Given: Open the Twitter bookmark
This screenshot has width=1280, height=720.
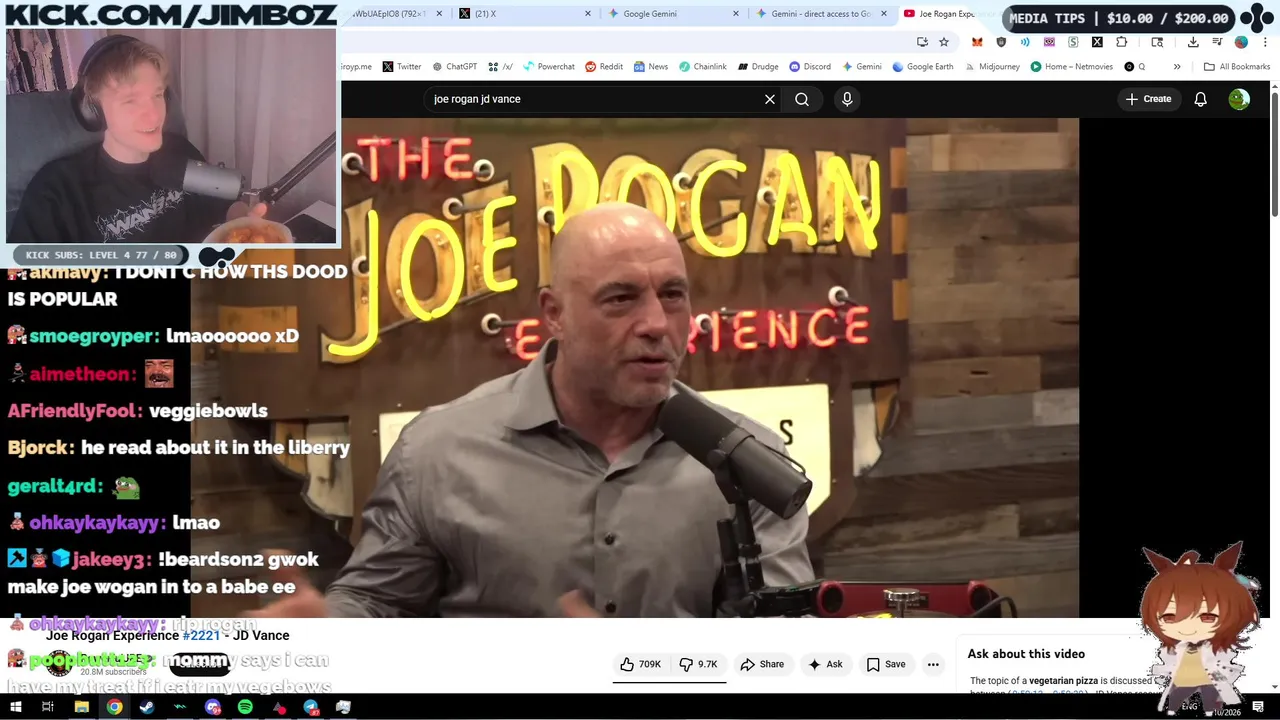Looking at the screenshot, I should coord(401,67).
